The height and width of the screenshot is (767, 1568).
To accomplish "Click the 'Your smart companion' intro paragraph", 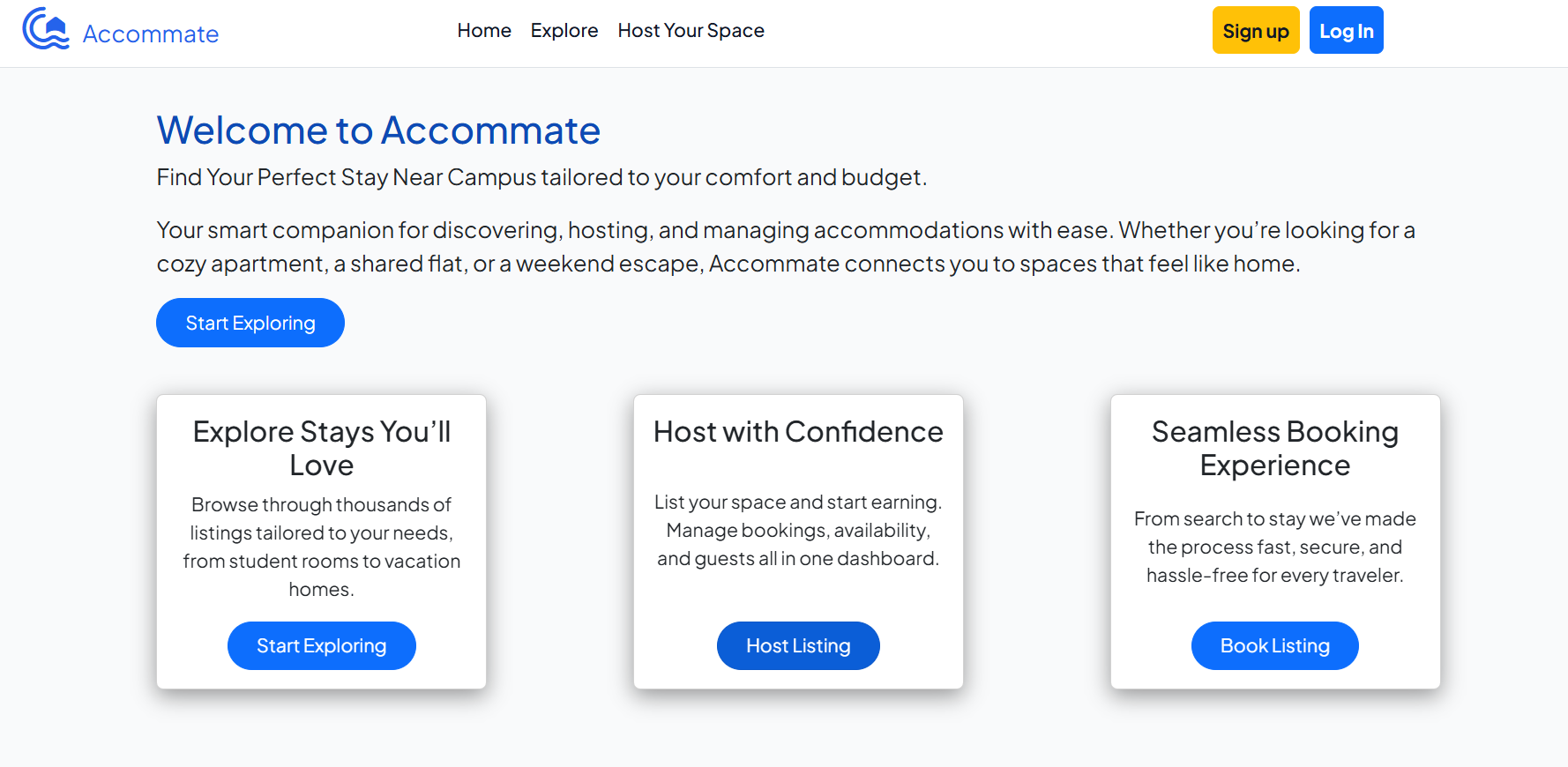I will 785,247.
